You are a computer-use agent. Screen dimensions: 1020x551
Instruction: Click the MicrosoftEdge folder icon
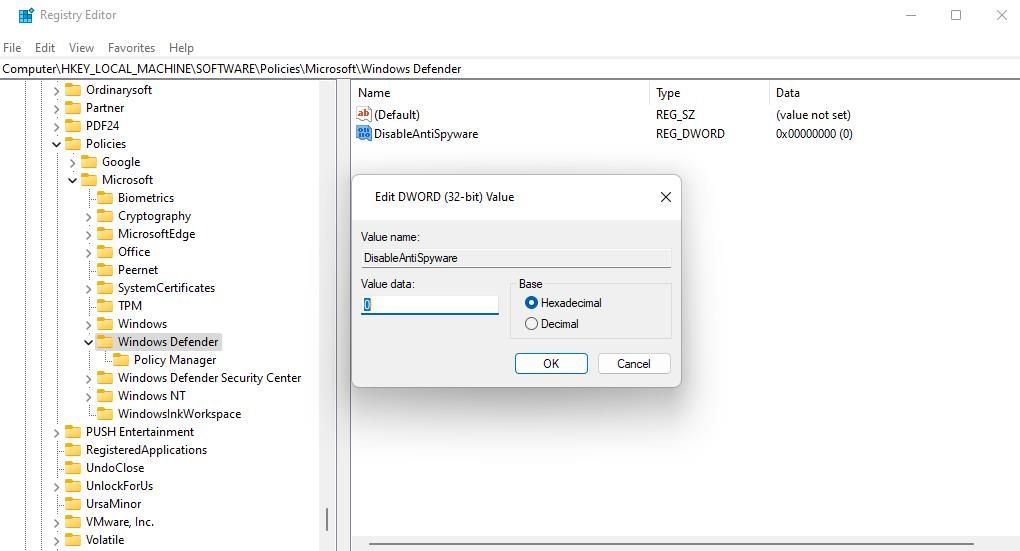[x=105, y=234]
